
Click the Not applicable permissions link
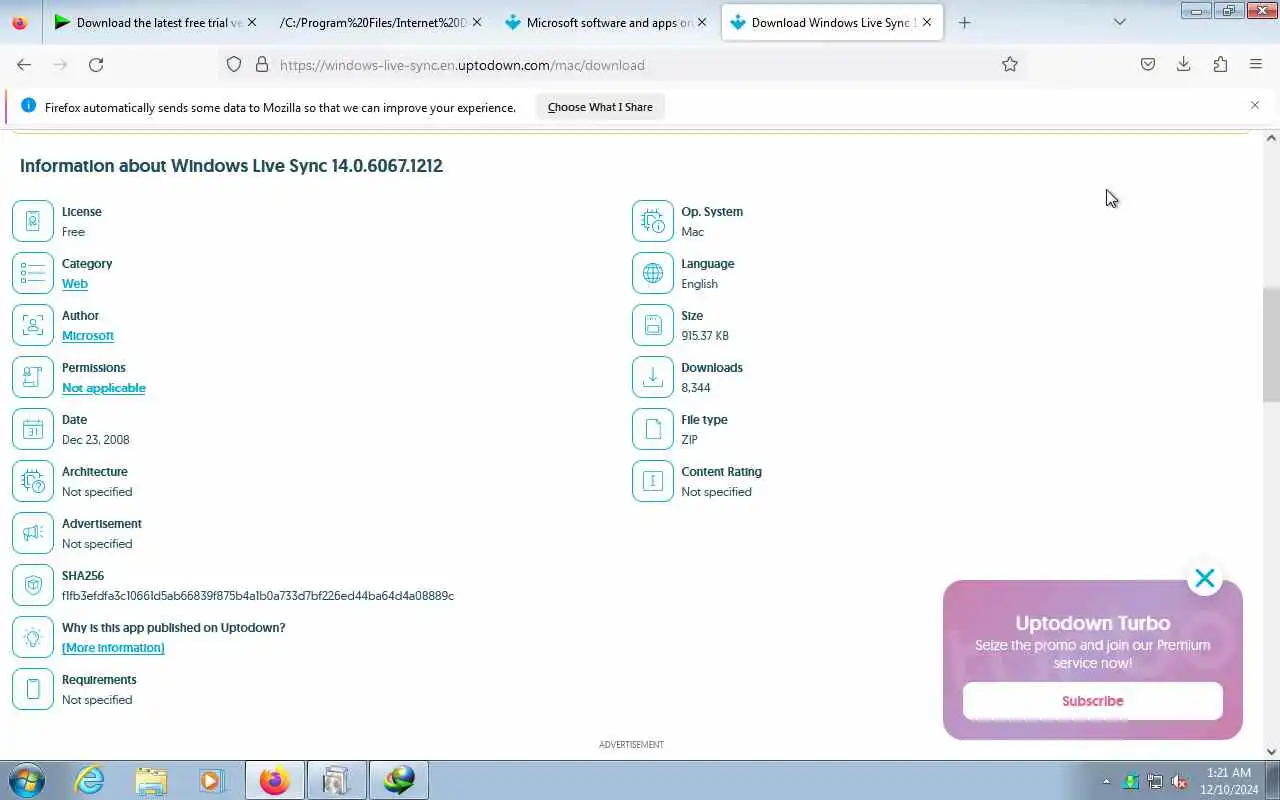(x=104, y=388)
